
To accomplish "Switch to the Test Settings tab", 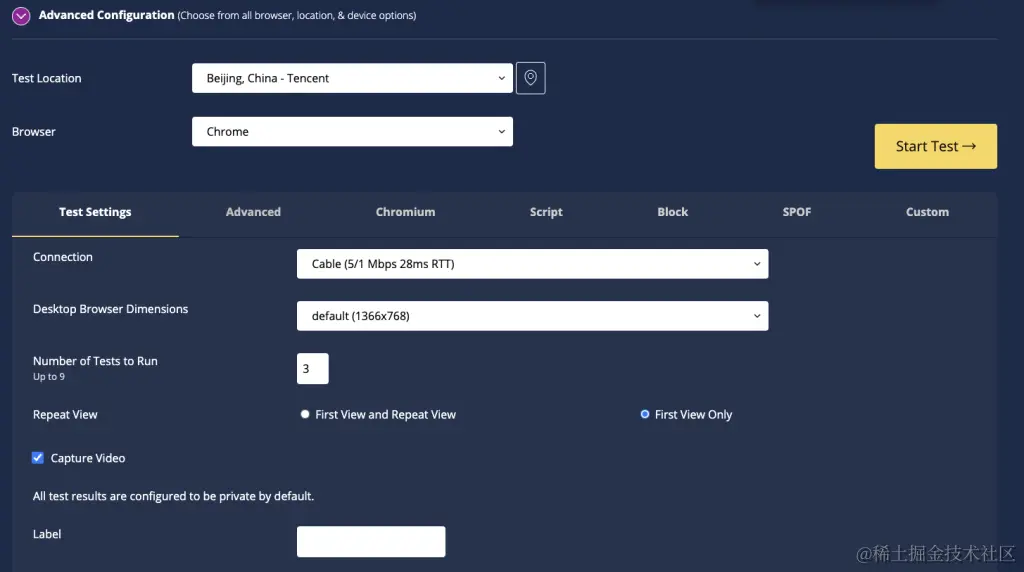I will pyautogui.click(x=95, y=212).
